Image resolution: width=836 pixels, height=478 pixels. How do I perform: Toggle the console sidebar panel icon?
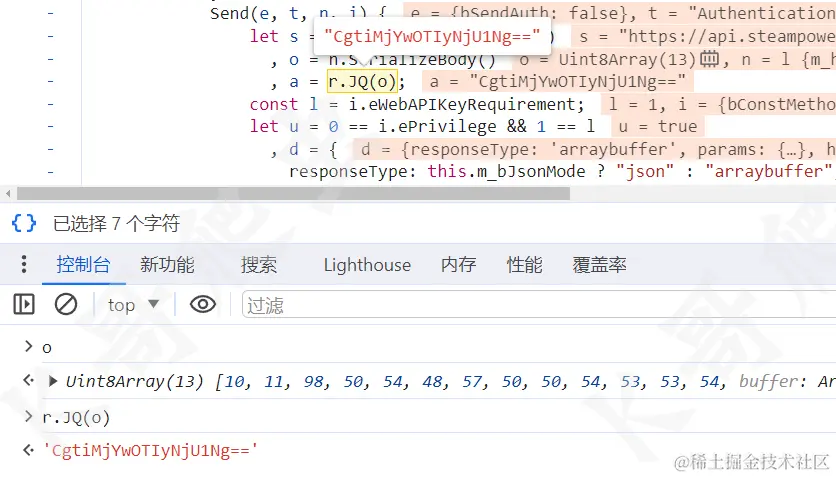pyautogui.click(x=24, y=305)
